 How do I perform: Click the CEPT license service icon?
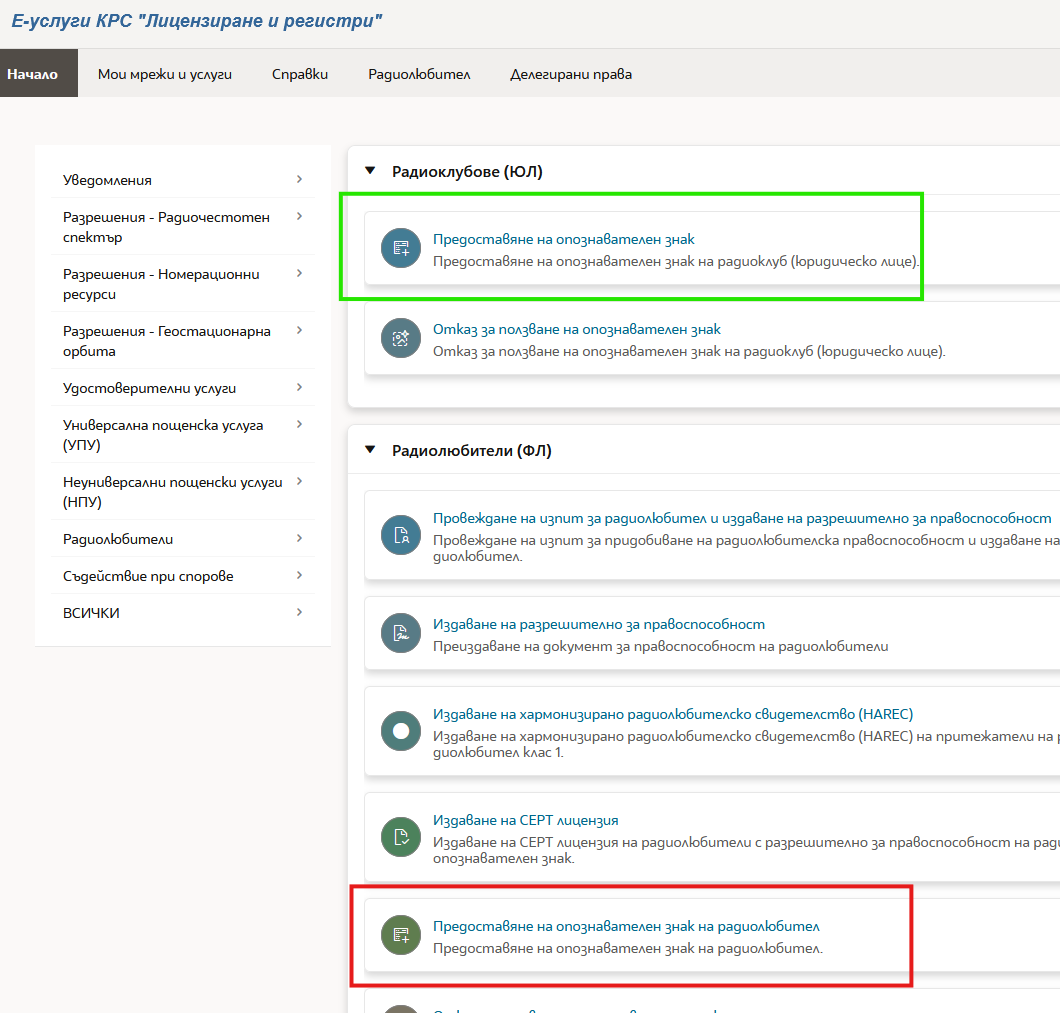pyautogui.click(x=401, y=837)
